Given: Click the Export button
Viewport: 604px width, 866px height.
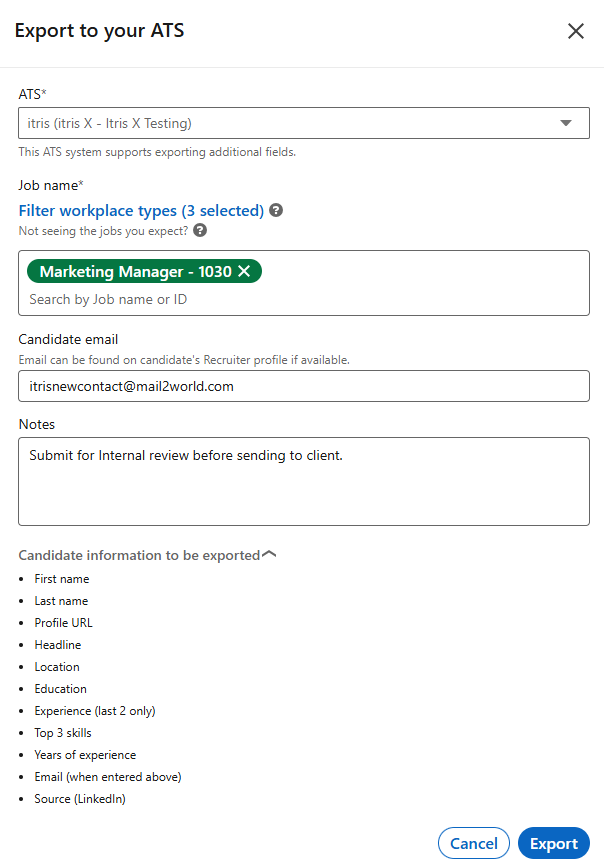Looking at the screenshot, I should 554,843.
